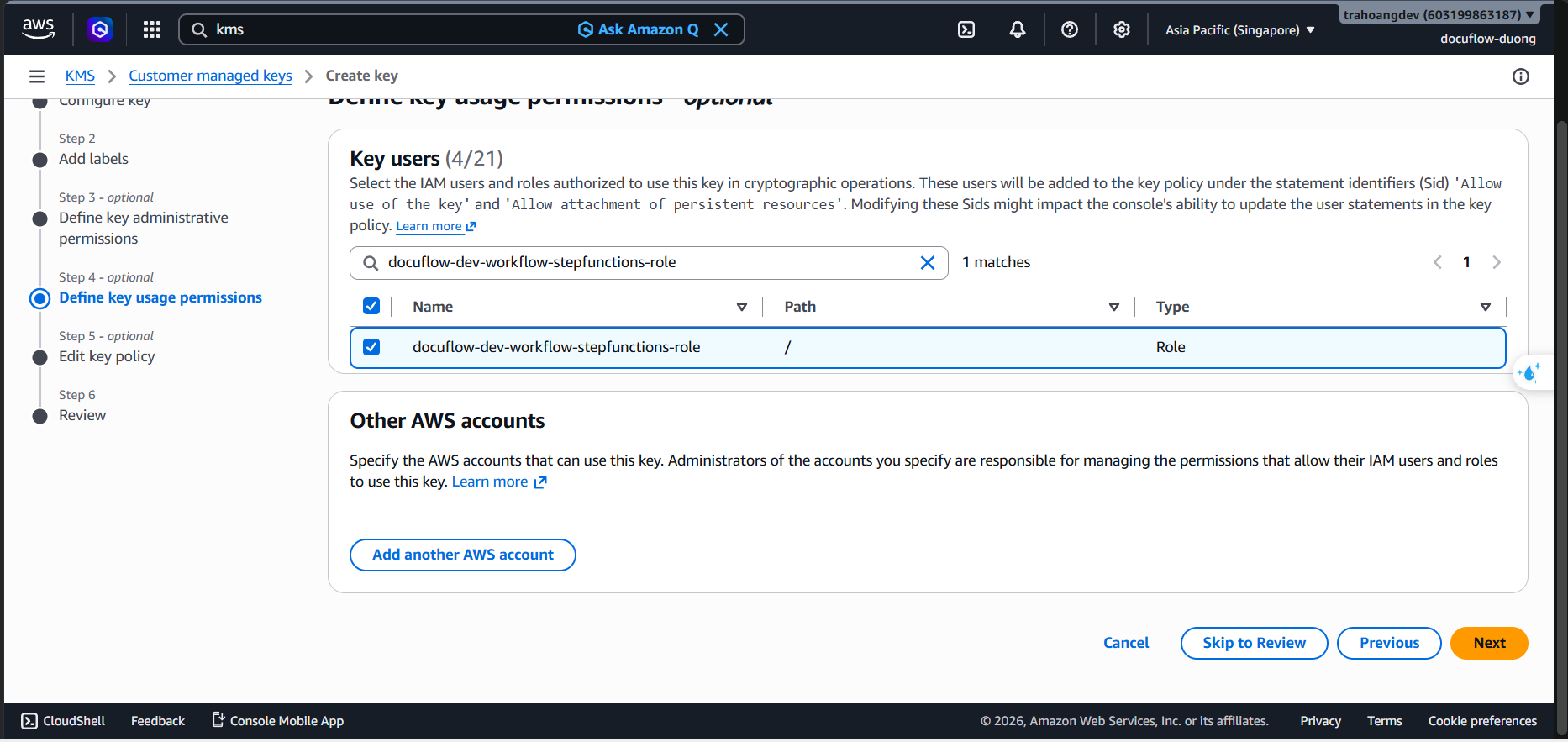Open Learn more link under Other AWS accounts
This screenshot has width=1568, height=742.
coord(499,482)
